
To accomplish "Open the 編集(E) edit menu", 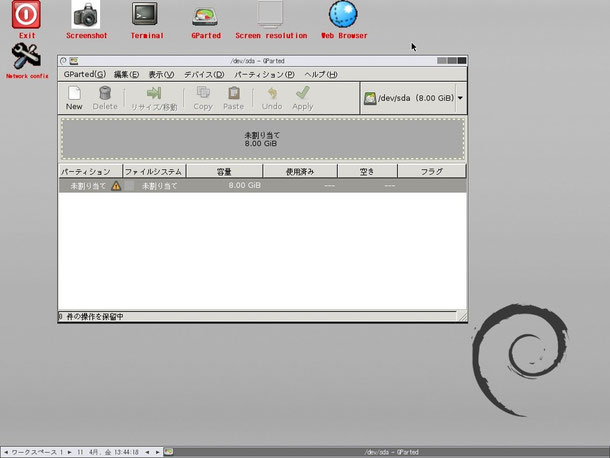I will tap(126, 74).
